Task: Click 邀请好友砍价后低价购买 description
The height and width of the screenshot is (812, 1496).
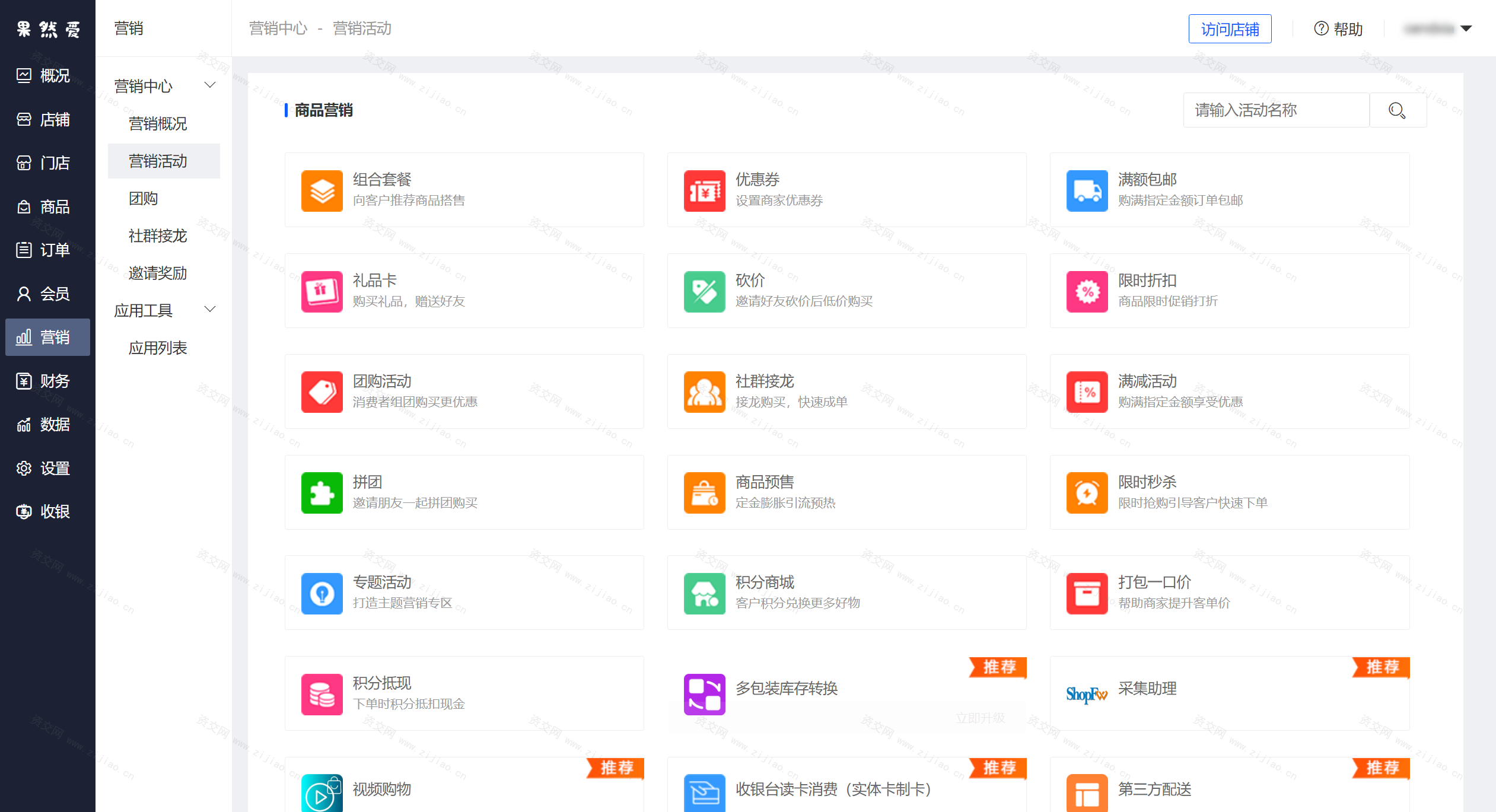Action: pyautogui.click(x=804, y=301)
